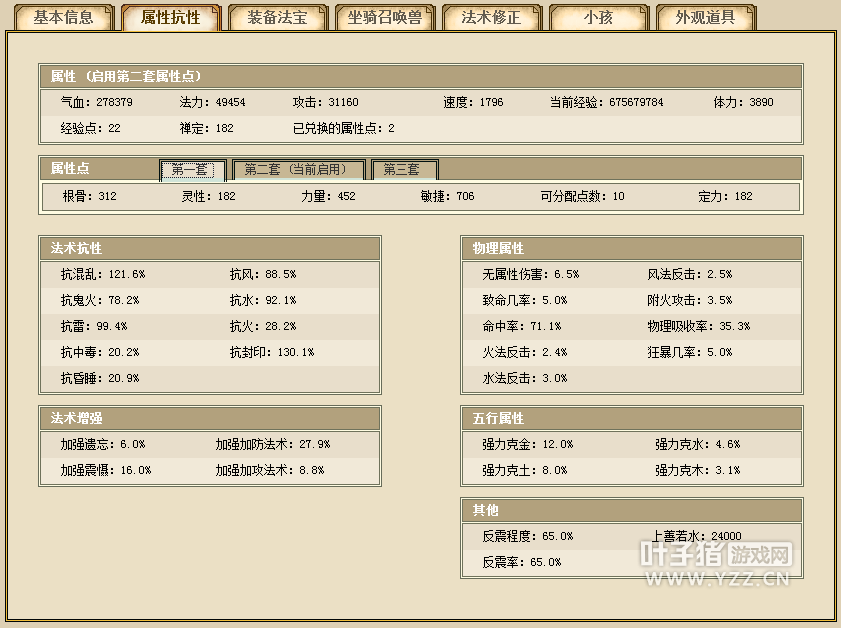Screen dimensions: 841x628
Task: Open the 坐骑召唤兽 tab
Action: point(385,18)
